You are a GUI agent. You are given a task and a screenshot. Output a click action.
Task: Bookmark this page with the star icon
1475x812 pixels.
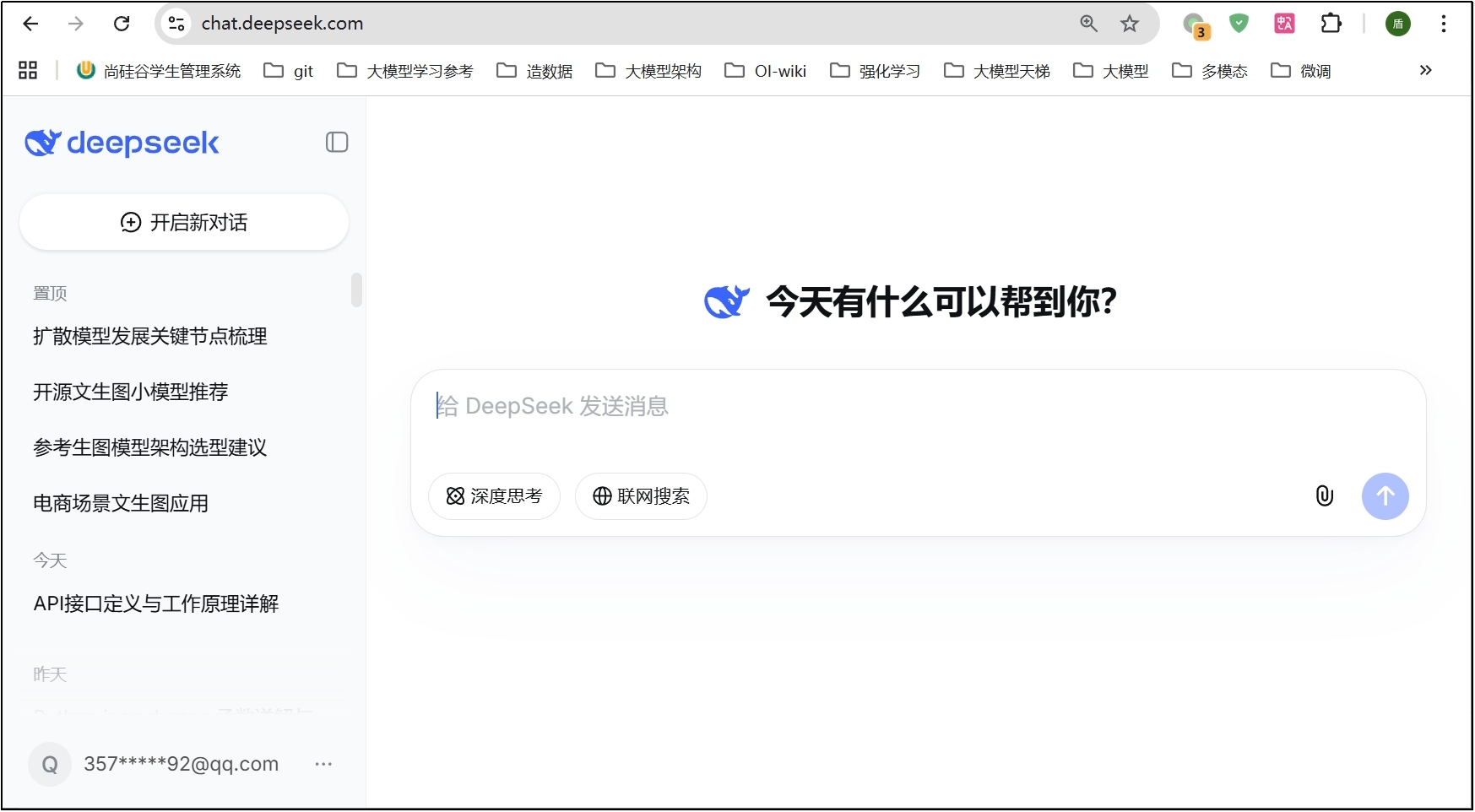click(1130, 24)
